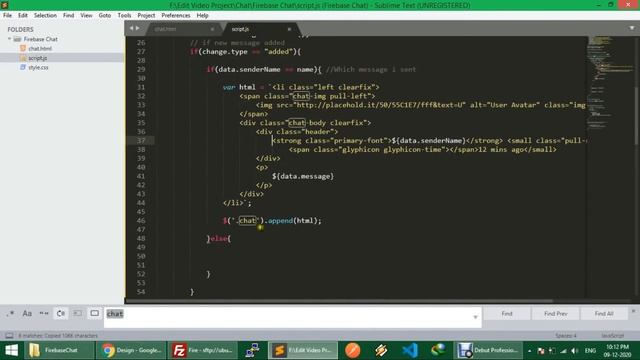
Task: Click the network signal tray icon
Action: (564, 351)
